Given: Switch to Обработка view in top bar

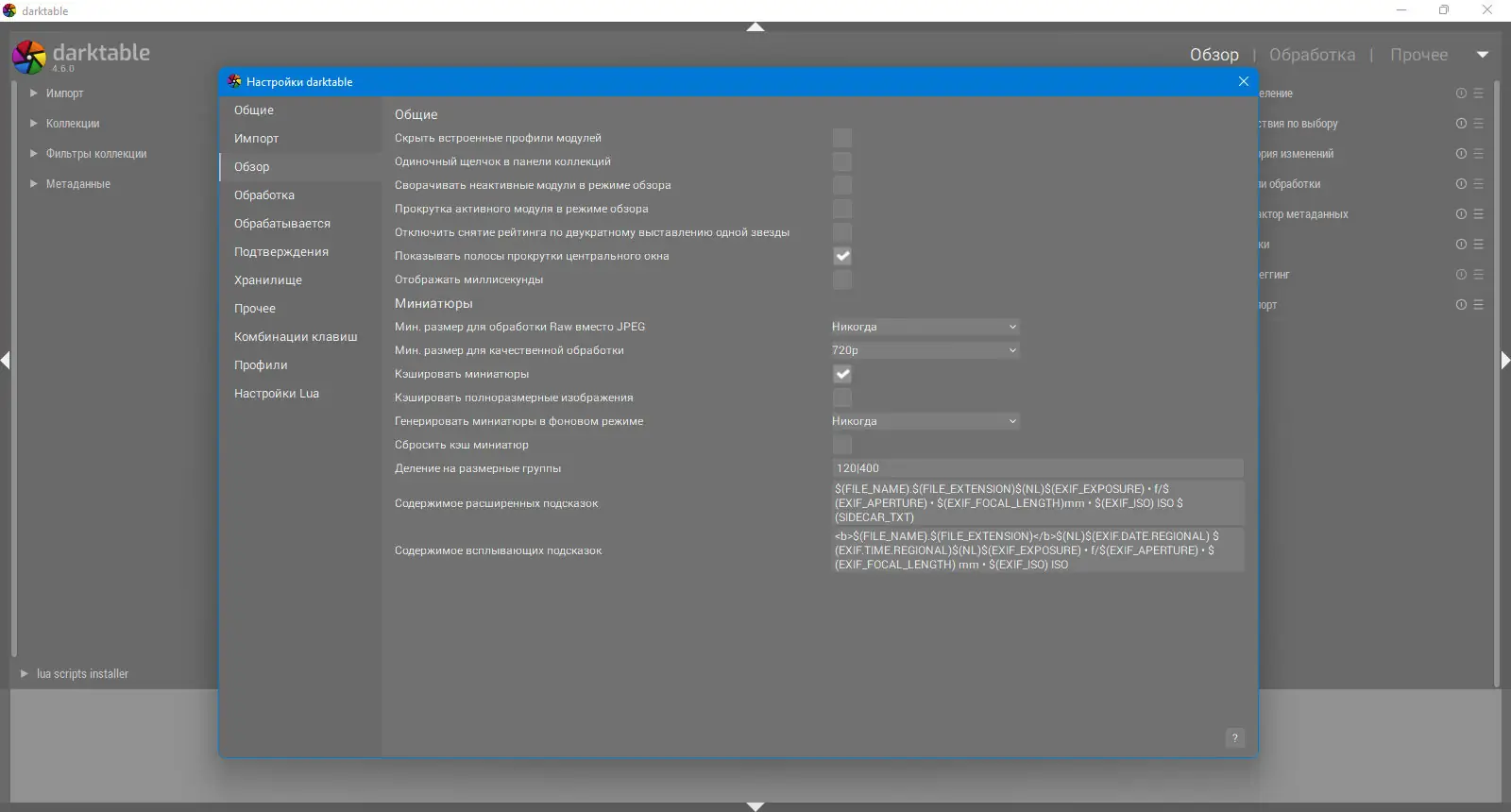Looking at the screenshot, I should point(1312,55).
